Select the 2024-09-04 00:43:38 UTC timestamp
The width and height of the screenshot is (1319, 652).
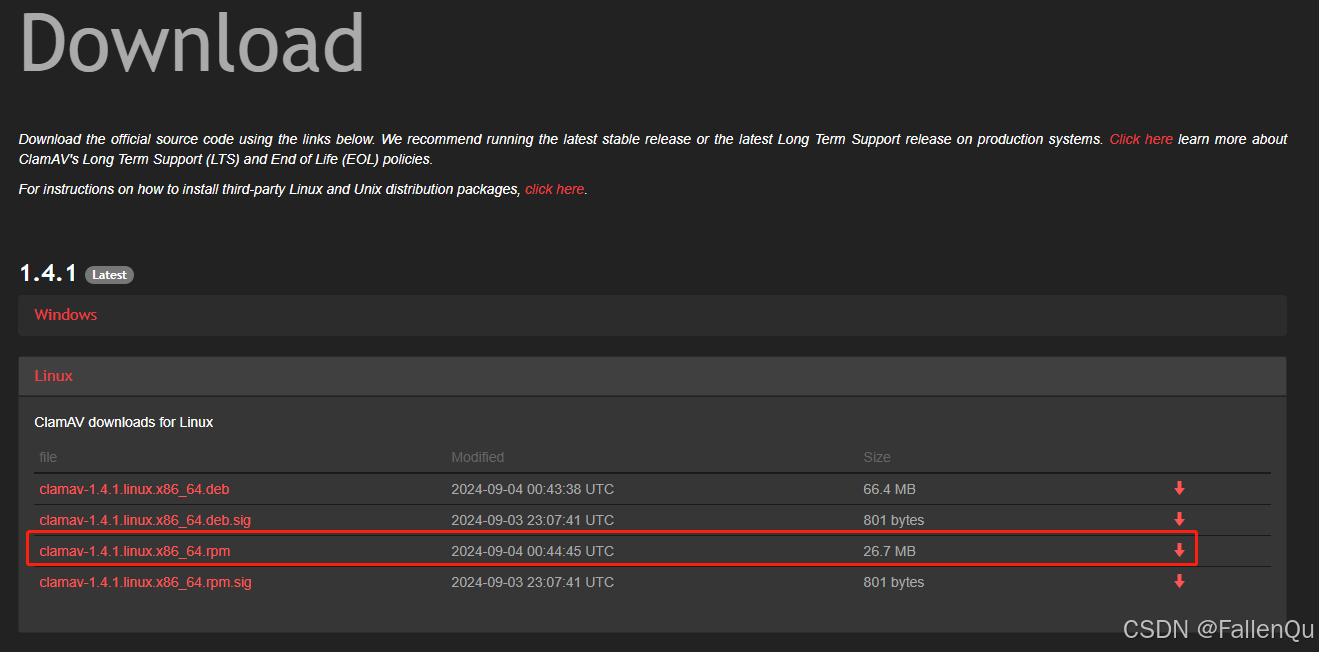point(532,489)
